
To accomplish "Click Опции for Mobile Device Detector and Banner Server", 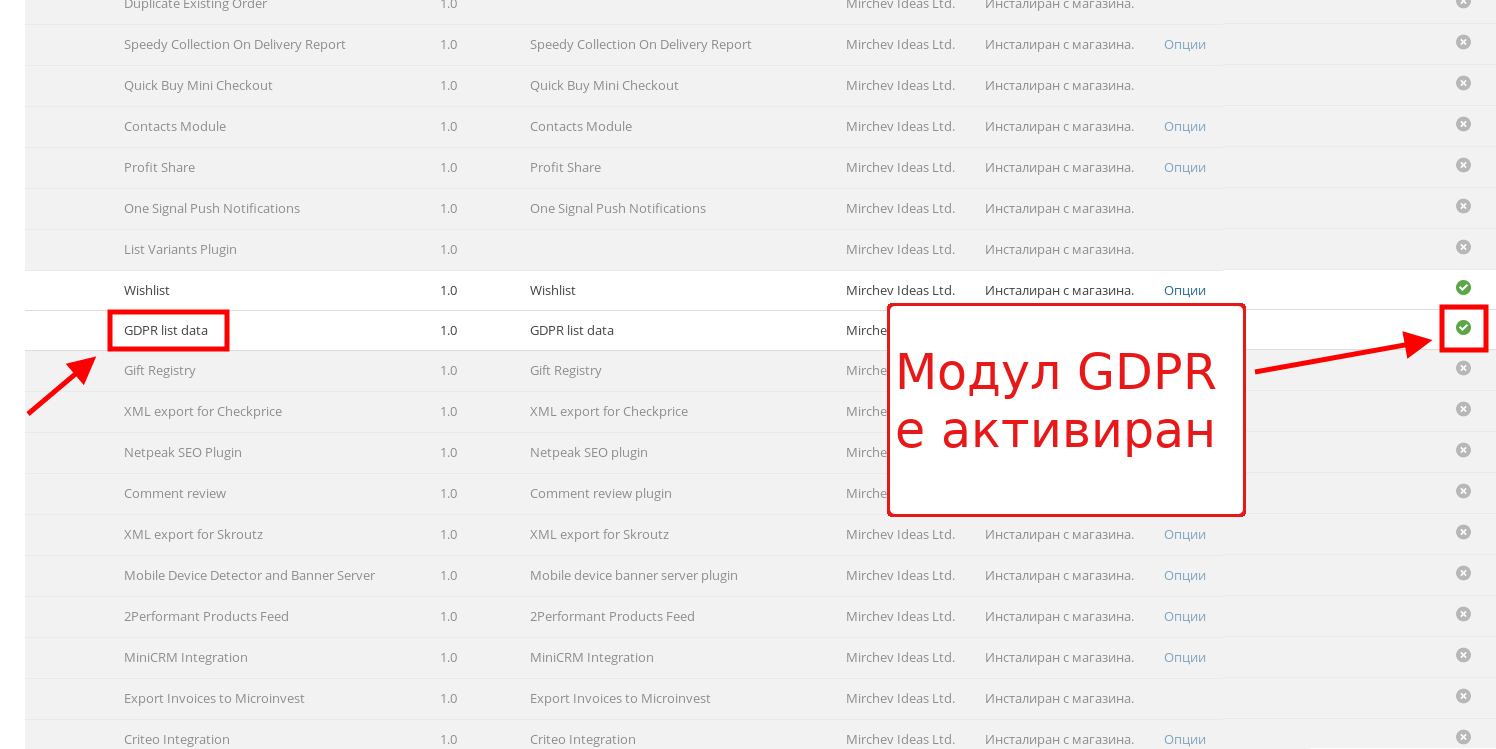I will [1184, 575].
